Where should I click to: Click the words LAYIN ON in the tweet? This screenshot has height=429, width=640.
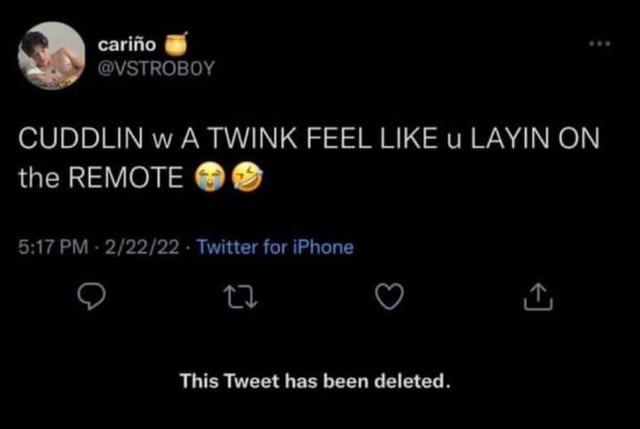(x=535, y=138)
